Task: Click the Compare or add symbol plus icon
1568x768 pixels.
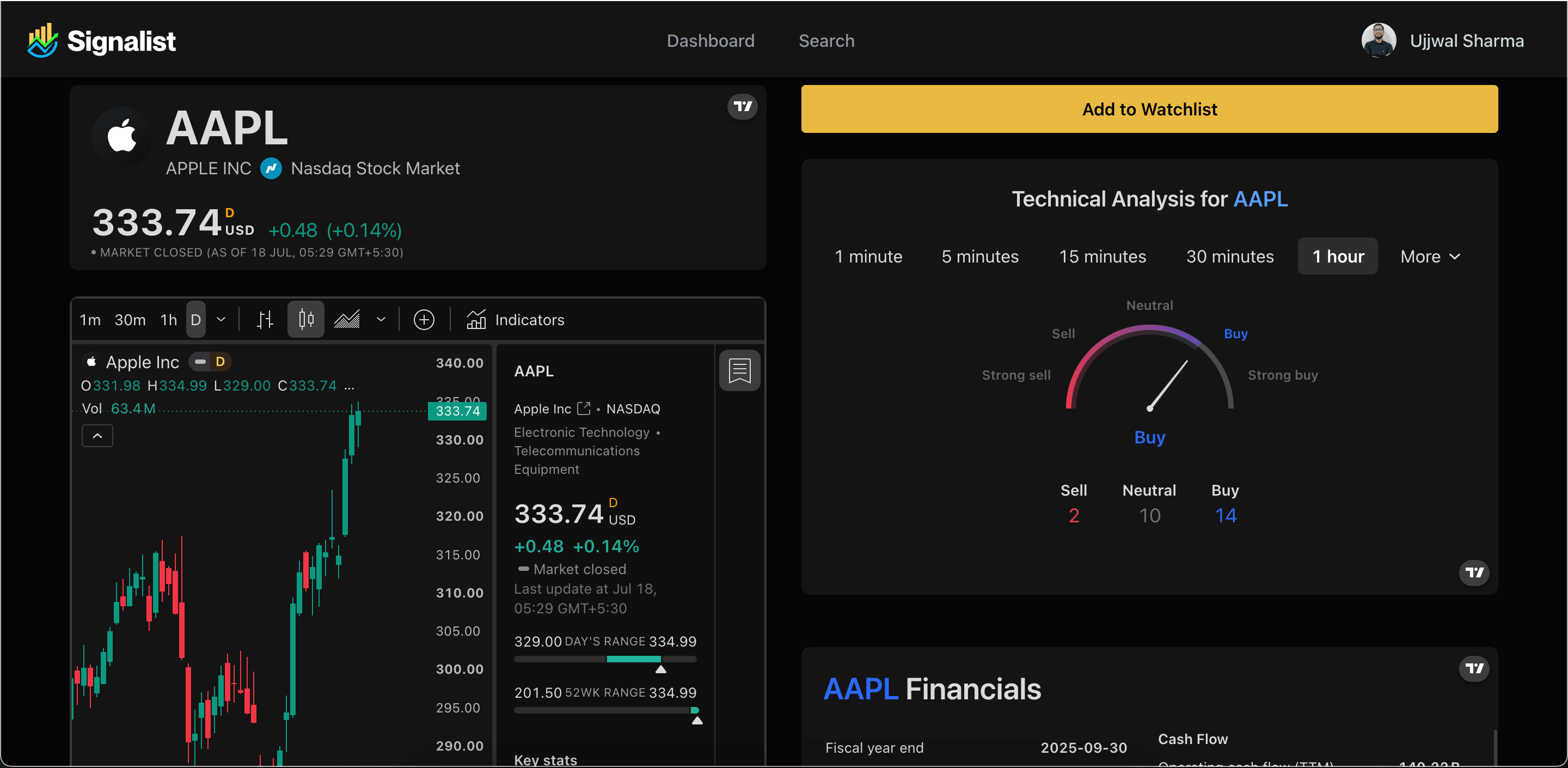Action: click(424, 320)
